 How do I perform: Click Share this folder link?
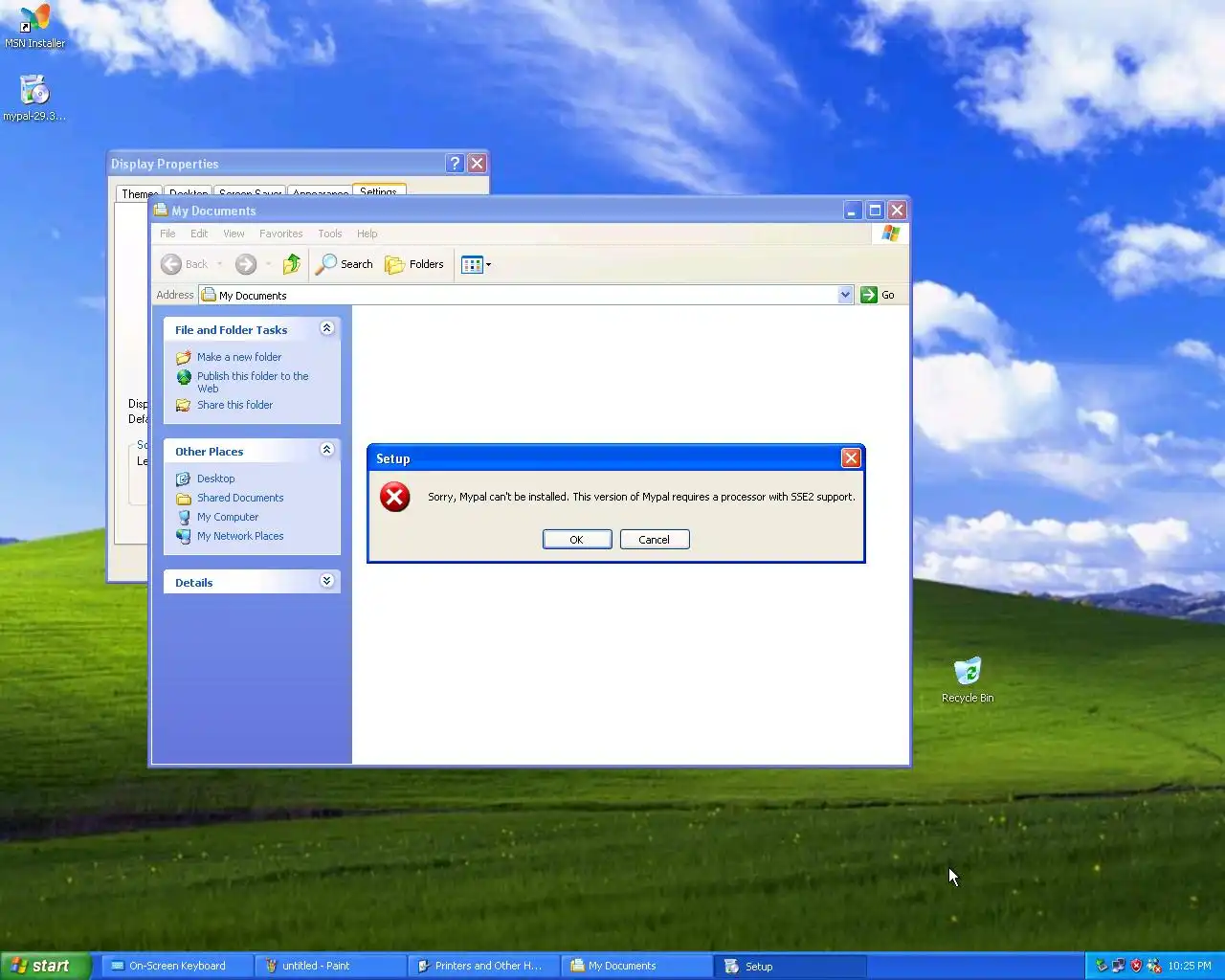pos(234,405)
